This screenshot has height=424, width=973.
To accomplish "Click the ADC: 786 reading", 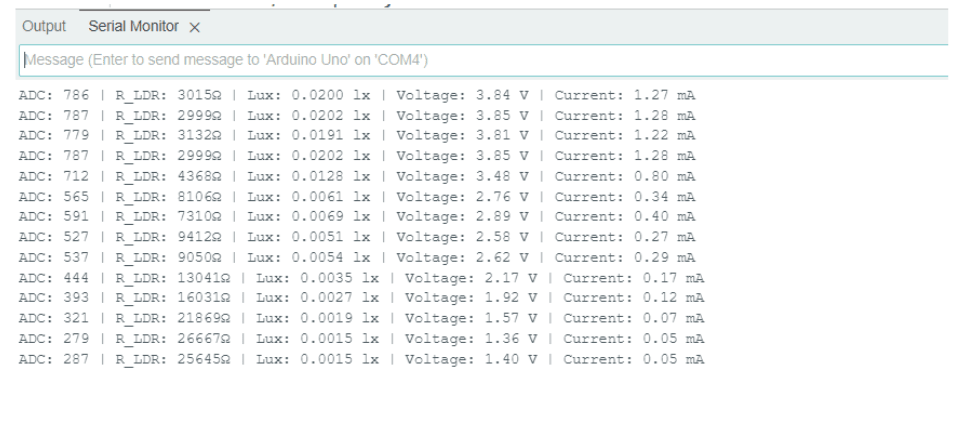I will [54, 95].
